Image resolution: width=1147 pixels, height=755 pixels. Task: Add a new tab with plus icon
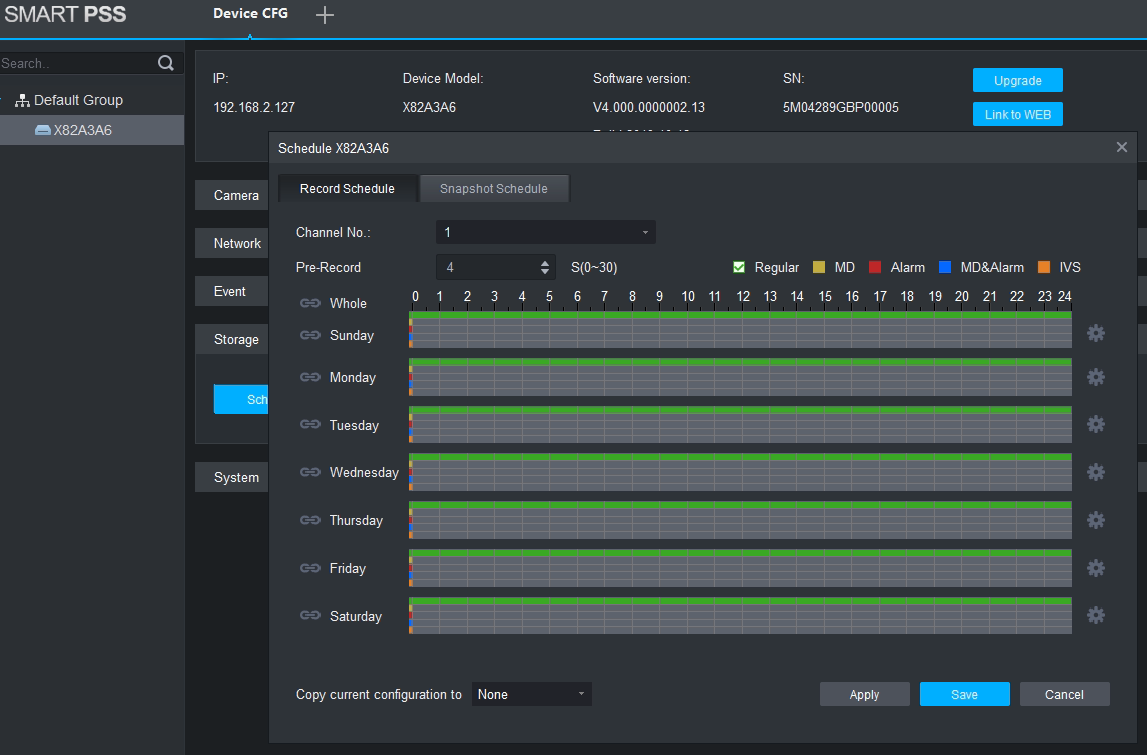(325, 15)
